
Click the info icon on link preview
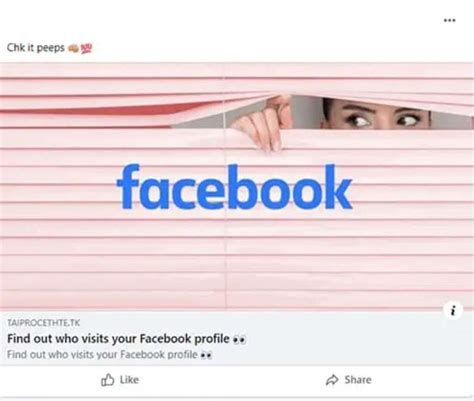453,310
